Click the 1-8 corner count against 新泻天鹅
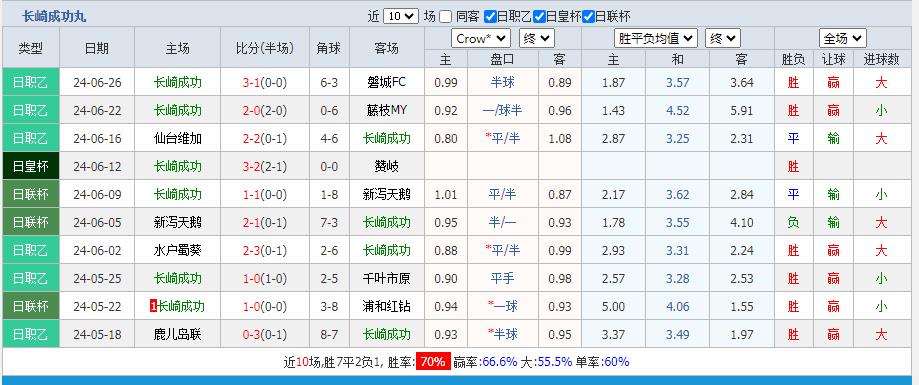 click(x=329, y=195)
